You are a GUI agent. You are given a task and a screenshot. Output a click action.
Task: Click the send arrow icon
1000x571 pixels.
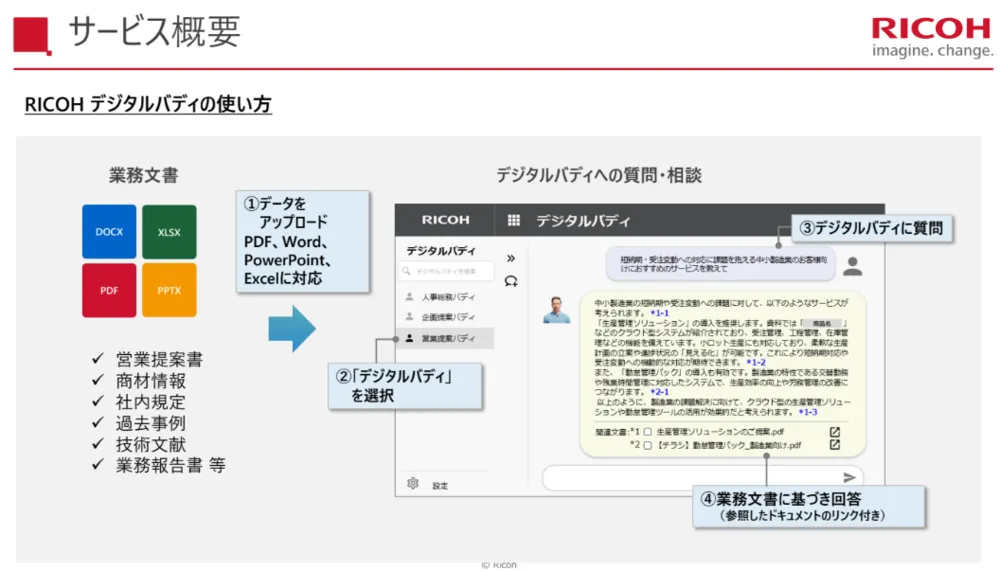[849, 478]
